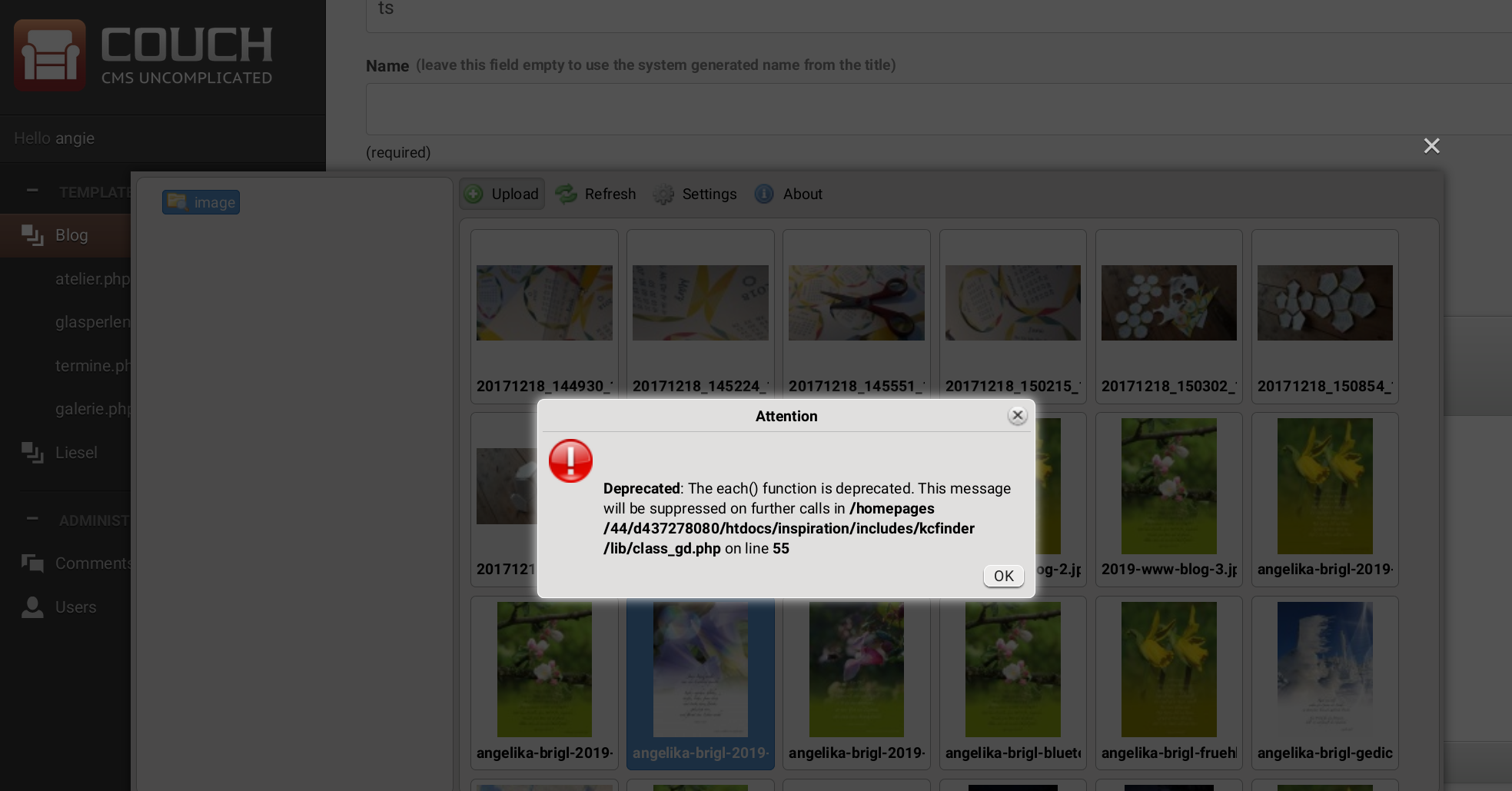Click OK in the Attention dialog

click(1003, 576)
